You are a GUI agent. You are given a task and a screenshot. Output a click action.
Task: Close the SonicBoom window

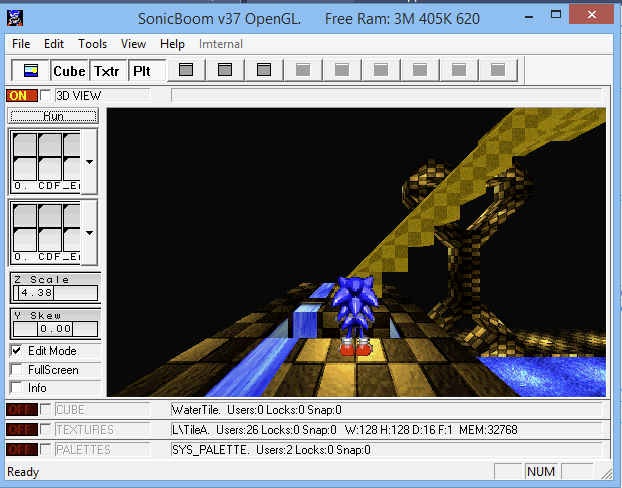click(591, 15)
